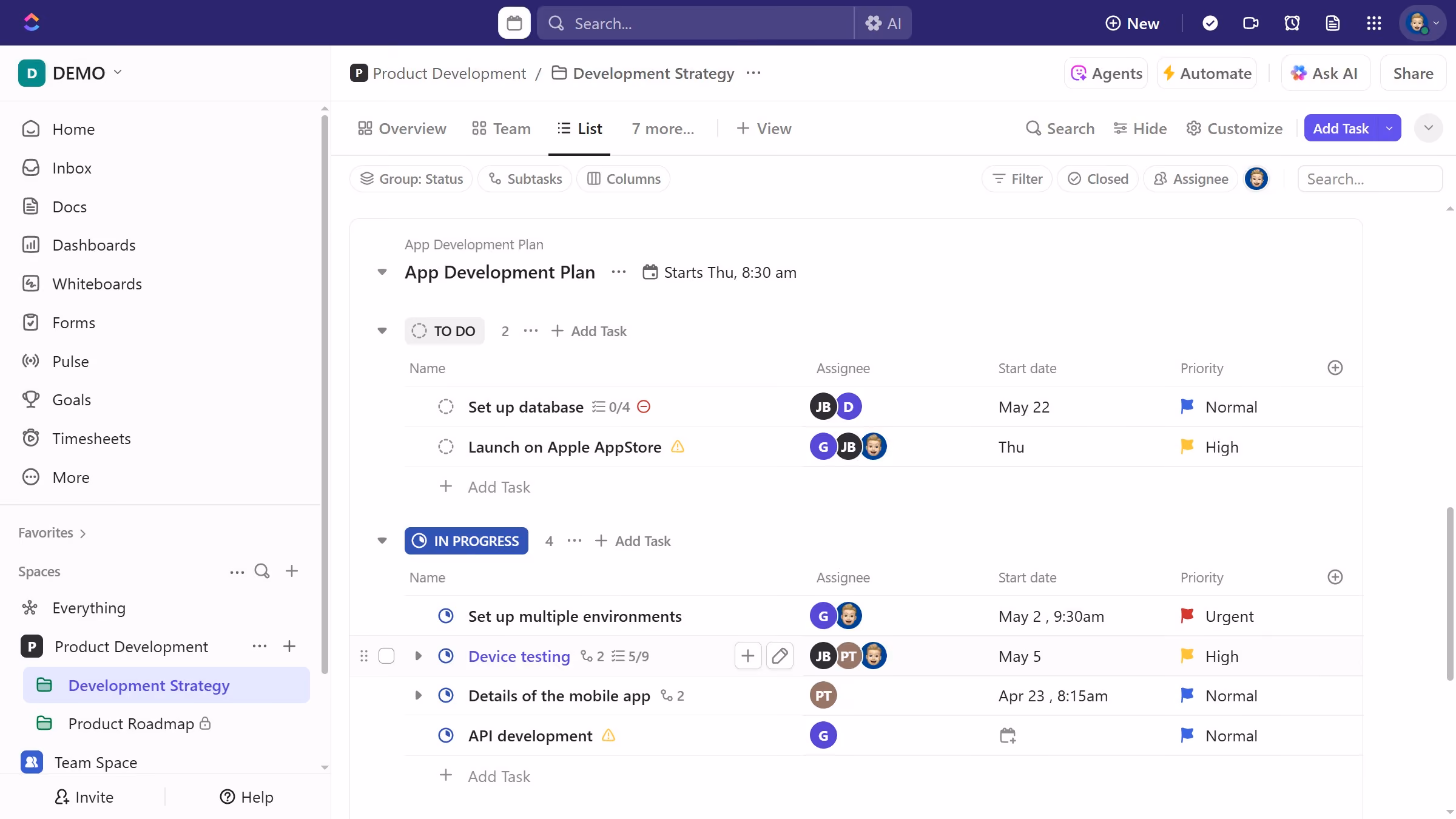Viewport: 1456px width, 819px height.
Task: Click rename pencil icon on Device testing
Action: 780,656
